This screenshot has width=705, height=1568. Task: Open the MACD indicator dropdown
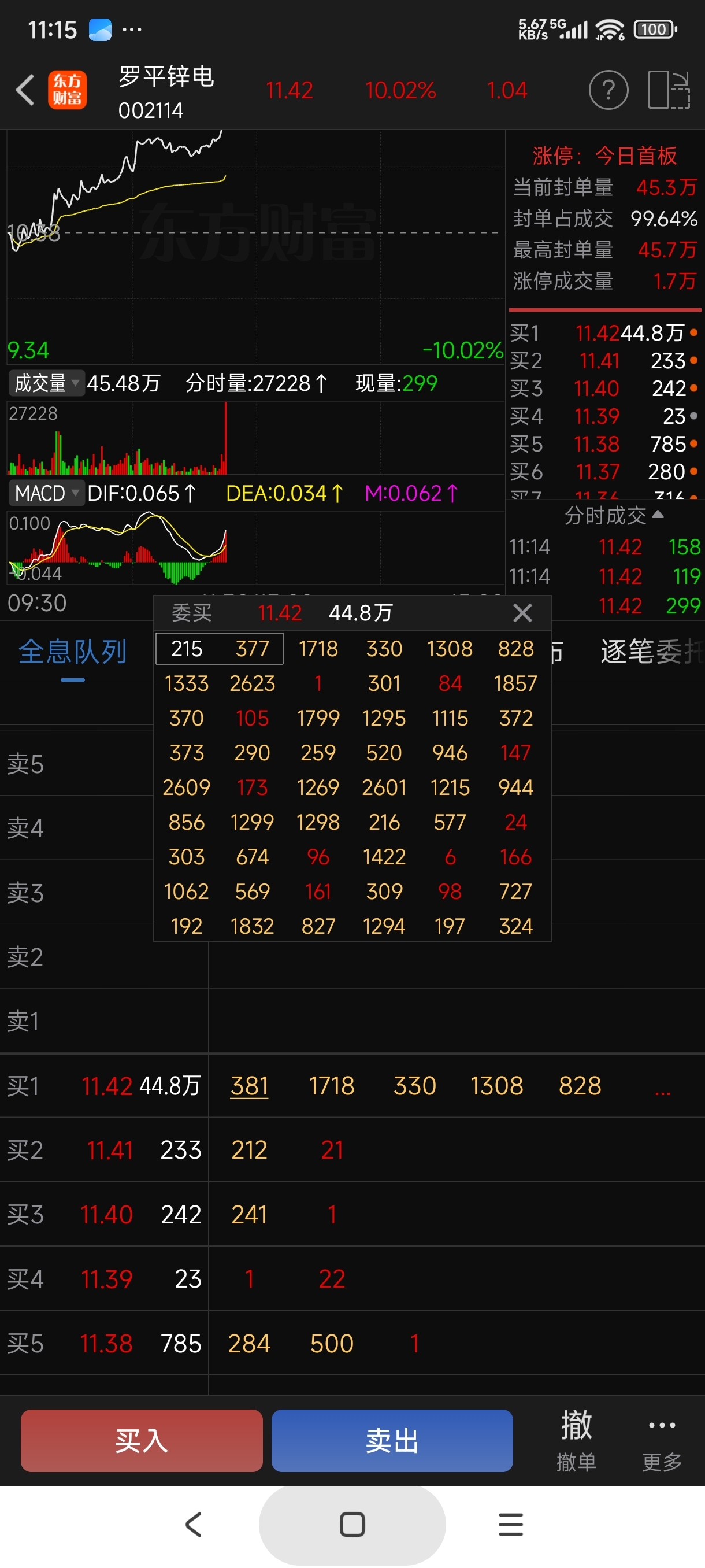point(46,493)
